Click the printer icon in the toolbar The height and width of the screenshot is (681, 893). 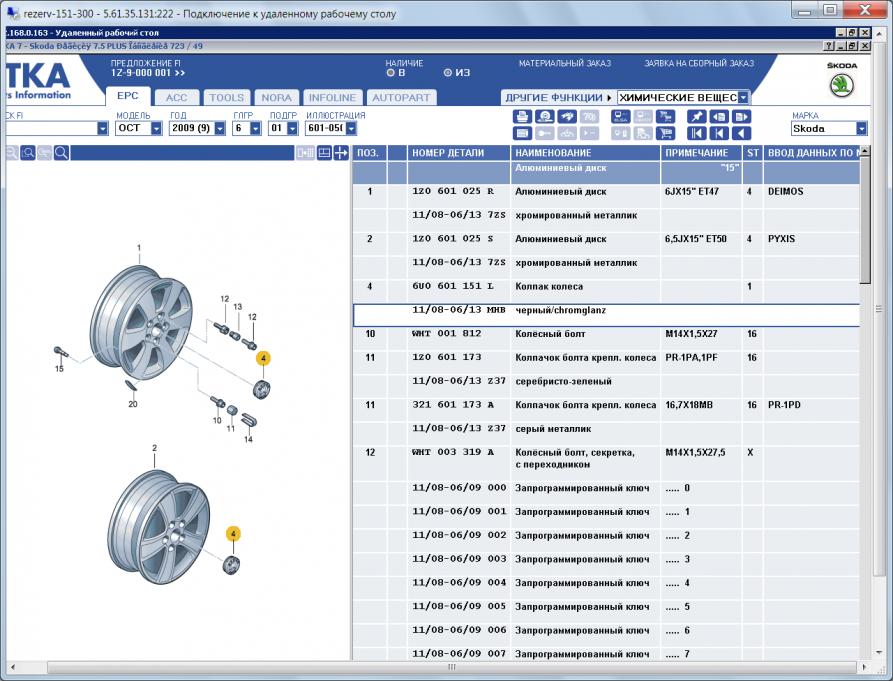tap(522, 117)
